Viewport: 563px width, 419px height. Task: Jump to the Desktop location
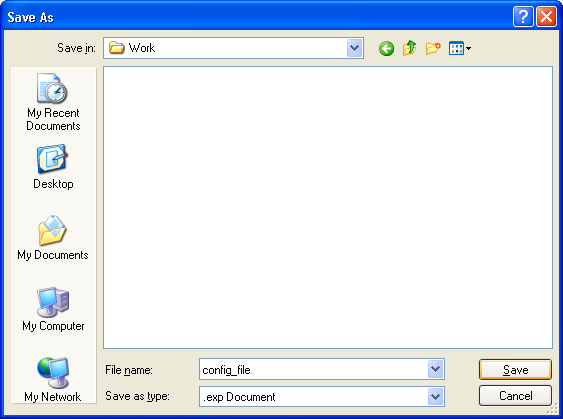pos(53,167)
